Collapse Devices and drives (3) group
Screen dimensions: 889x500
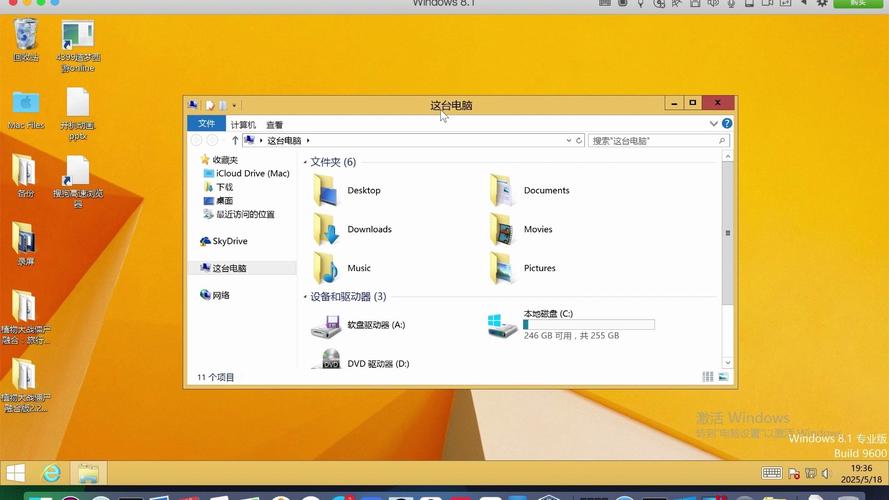click(305, 297)
